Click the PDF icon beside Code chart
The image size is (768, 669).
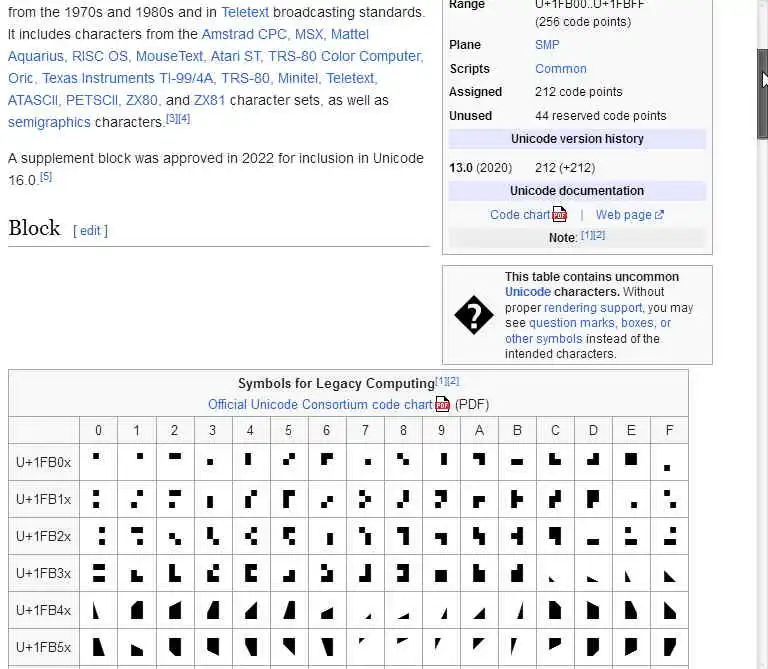click(x=559, y=215)
